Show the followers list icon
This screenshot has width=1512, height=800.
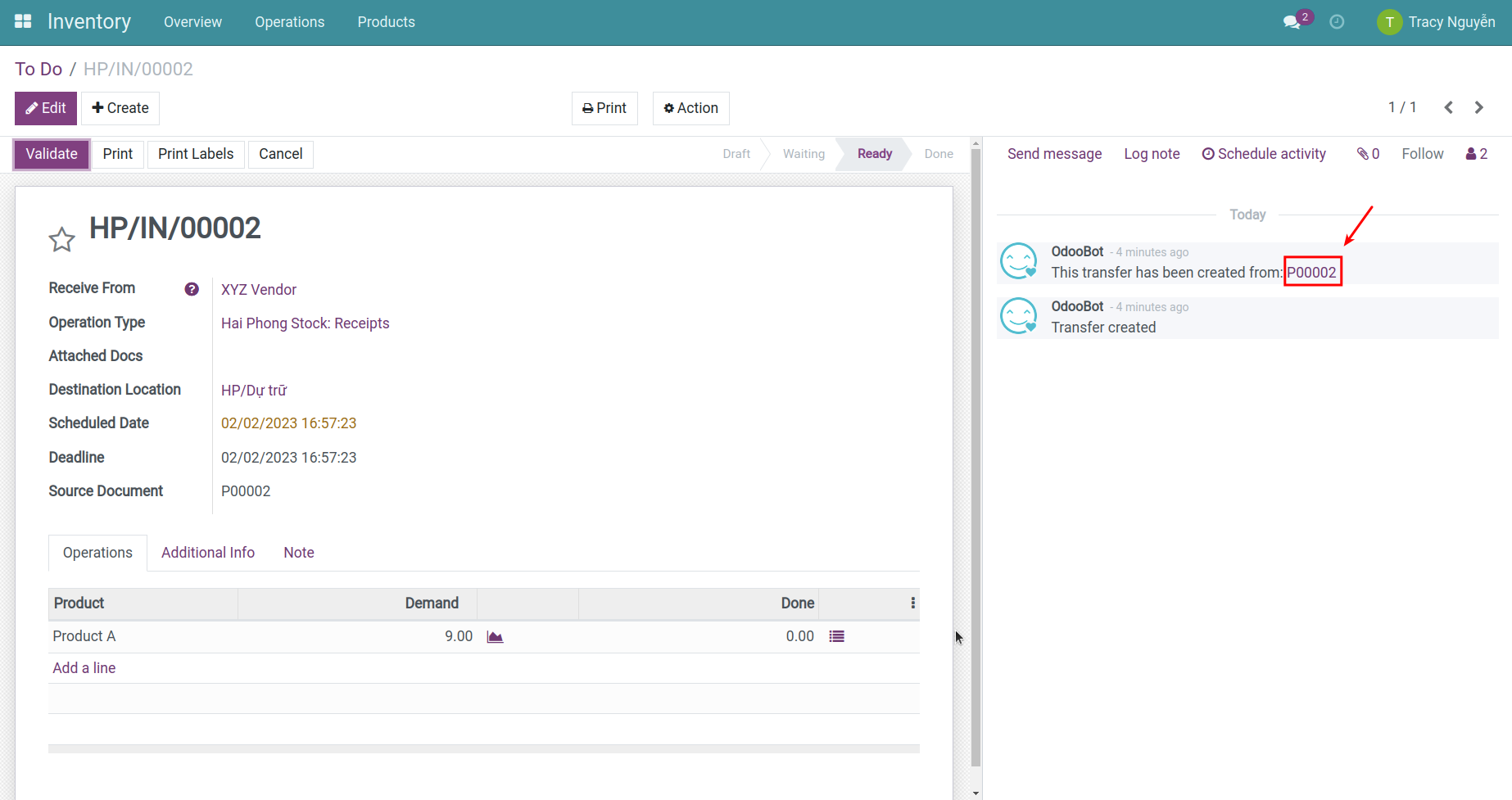coord(1476,154)
